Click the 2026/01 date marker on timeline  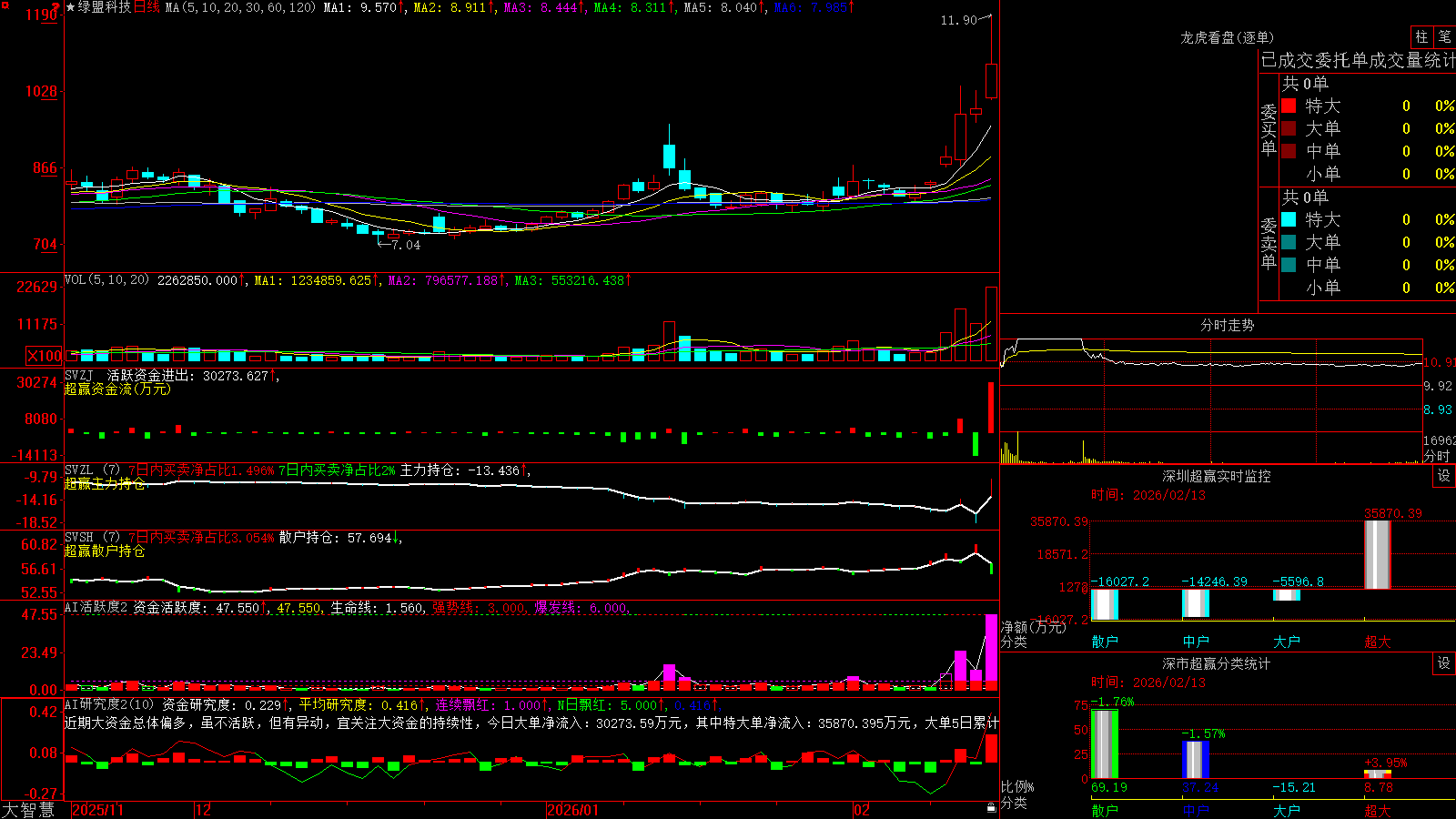[573, 810]
